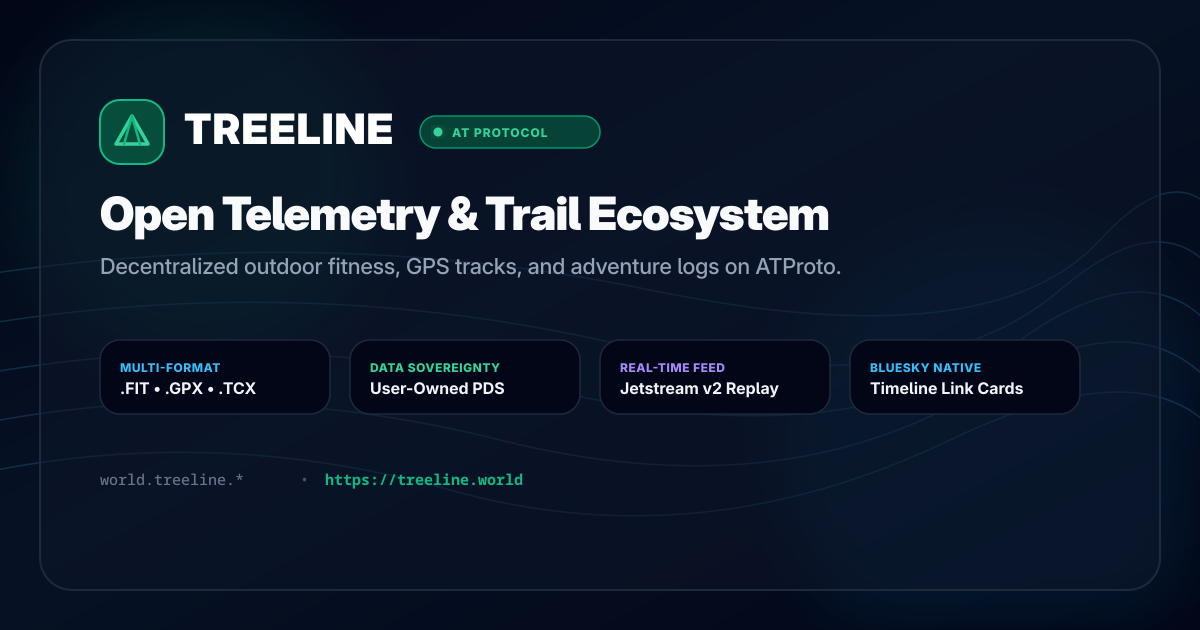1200x630 pixels.
Task: Click the "User-Owned PDS" text
Action: point(437,389)
